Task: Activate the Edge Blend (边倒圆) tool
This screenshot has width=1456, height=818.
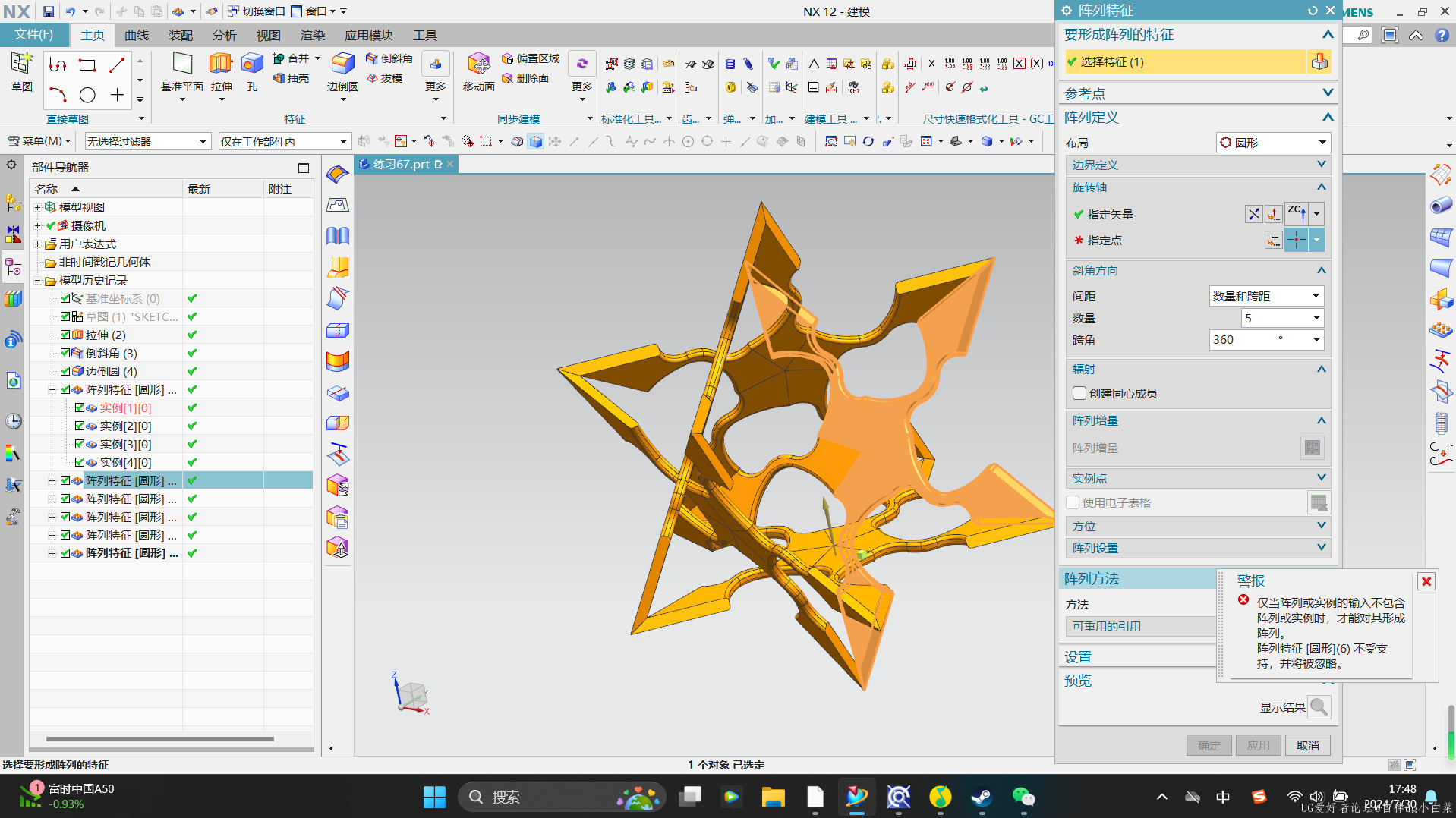Action: coord(343,72)
